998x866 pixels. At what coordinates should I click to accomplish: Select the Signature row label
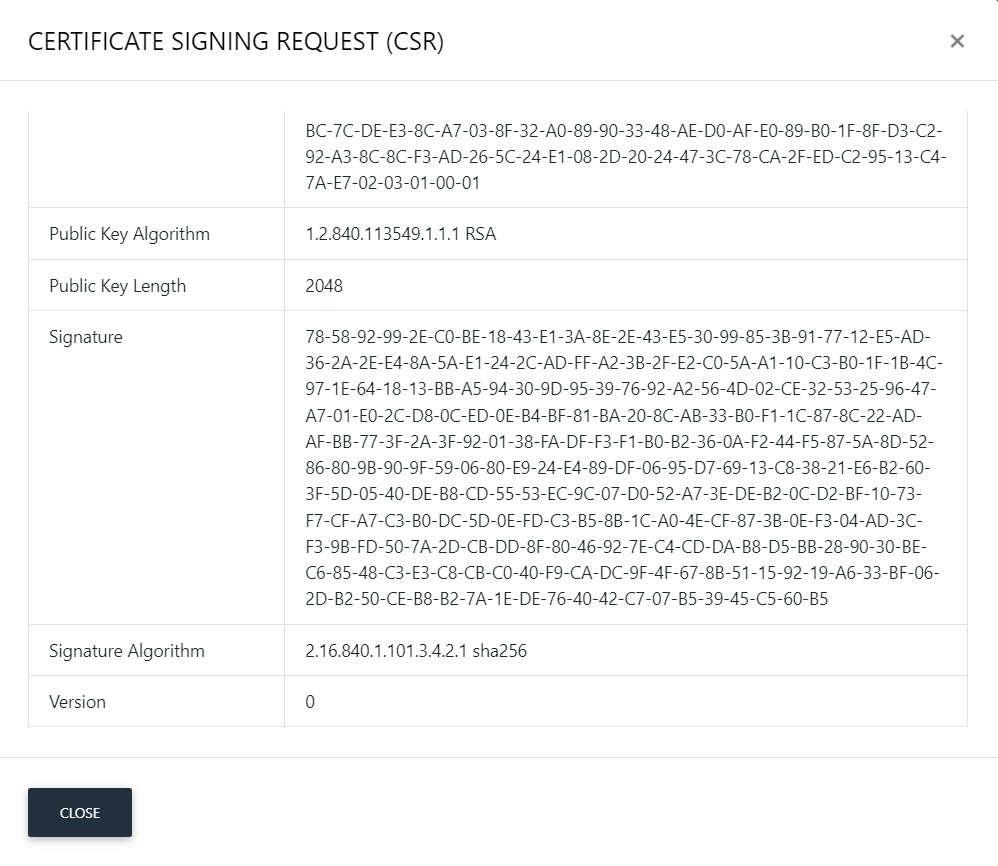(x=86, y=337)
